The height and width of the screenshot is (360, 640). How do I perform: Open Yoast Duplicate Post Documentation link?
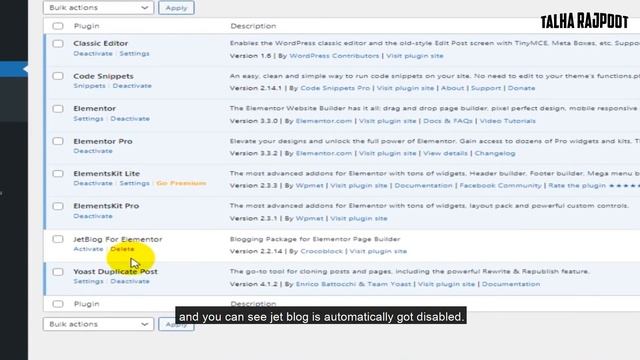point(511,284)
